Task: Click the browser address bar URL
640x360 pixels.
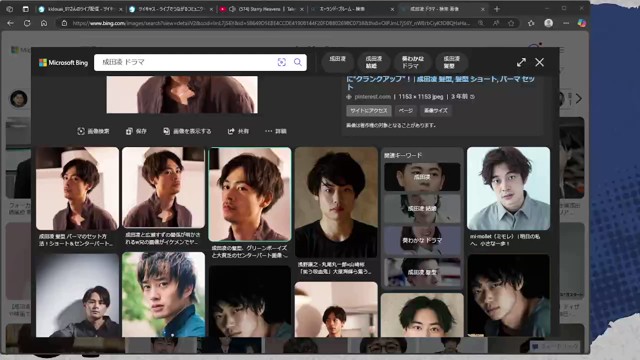Action: 271,23
